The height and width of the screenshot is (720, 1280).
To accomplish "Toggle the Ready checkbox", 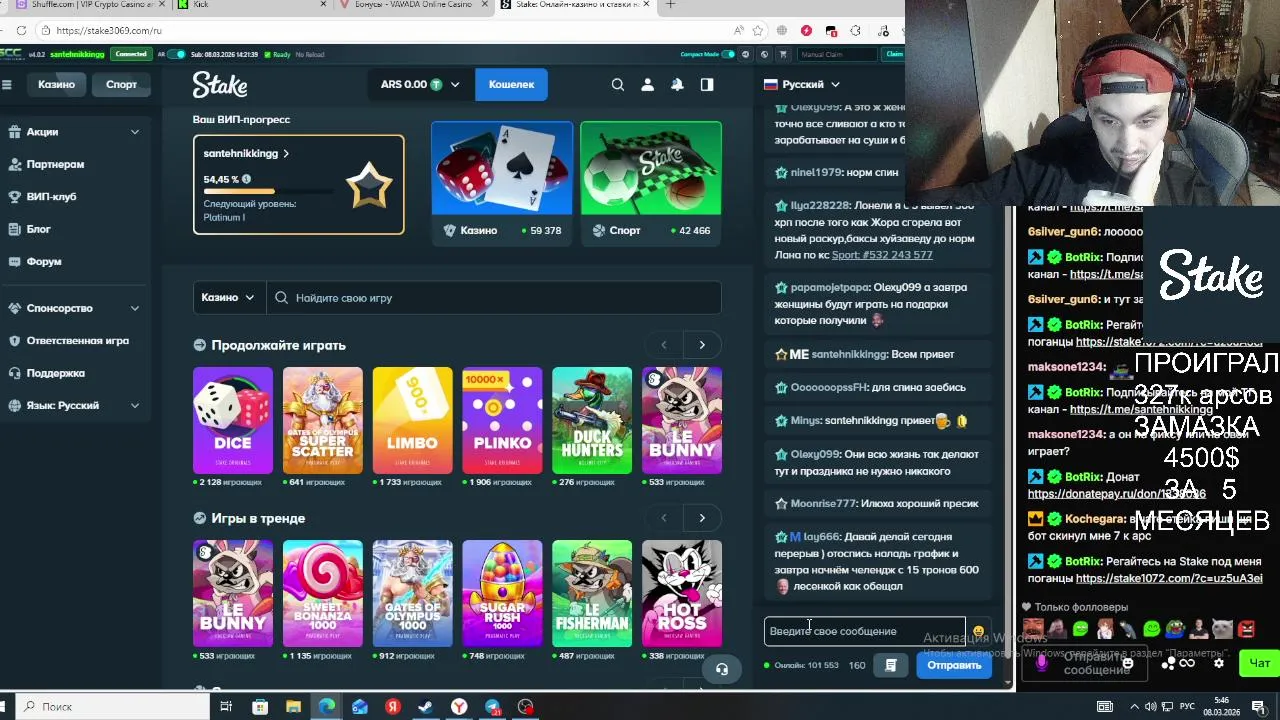I will 267,54.
